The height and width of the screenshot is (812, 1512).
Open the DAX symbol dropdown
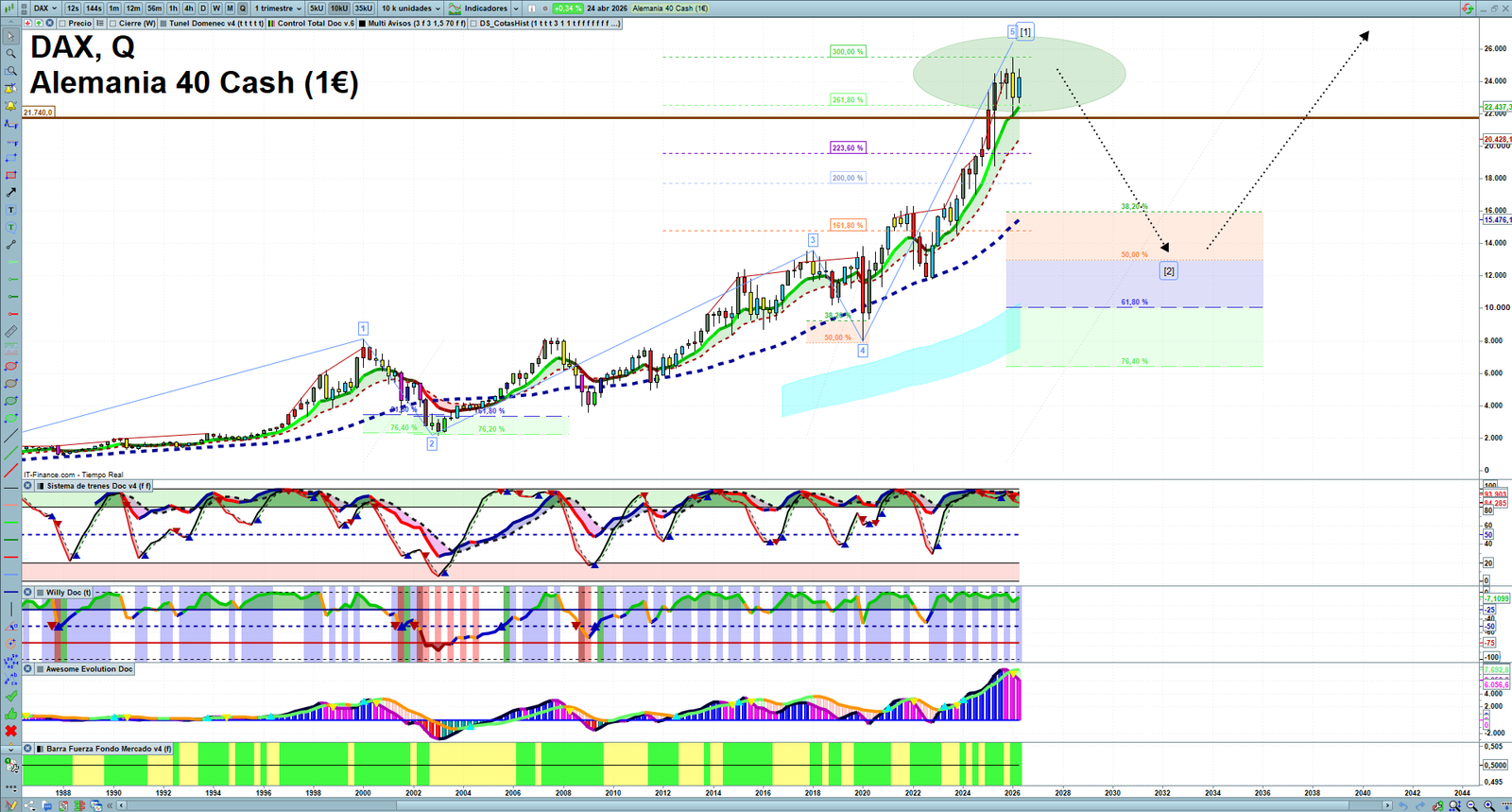click(x=44, y=9)
